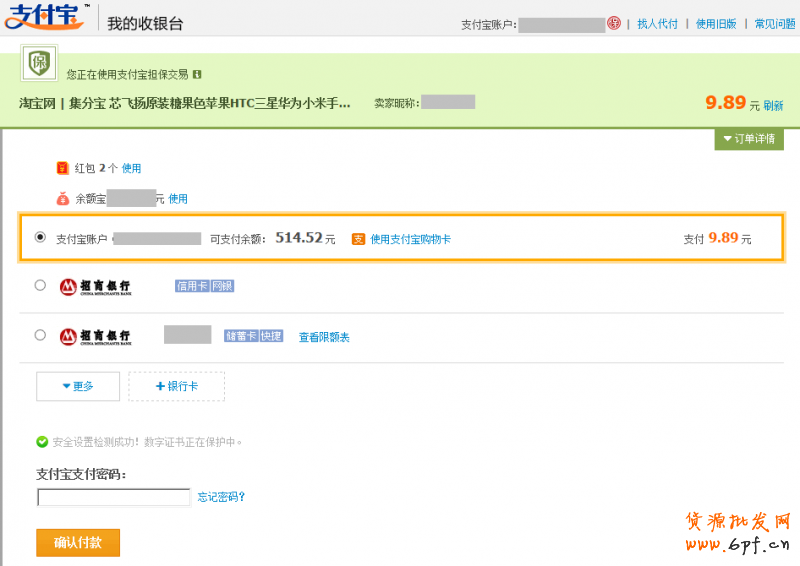This screenshot has height=566, width=800.
Task: Add a new 银行卡 bank card
Action: point(176,386)
